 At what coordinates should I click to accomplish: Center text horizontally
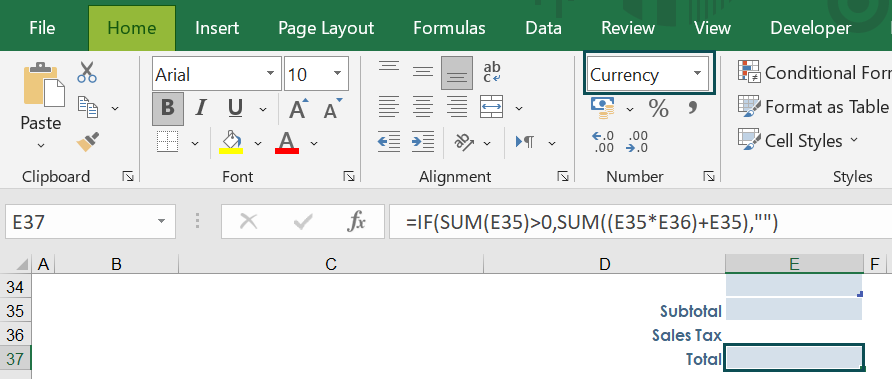click(423, 106)
